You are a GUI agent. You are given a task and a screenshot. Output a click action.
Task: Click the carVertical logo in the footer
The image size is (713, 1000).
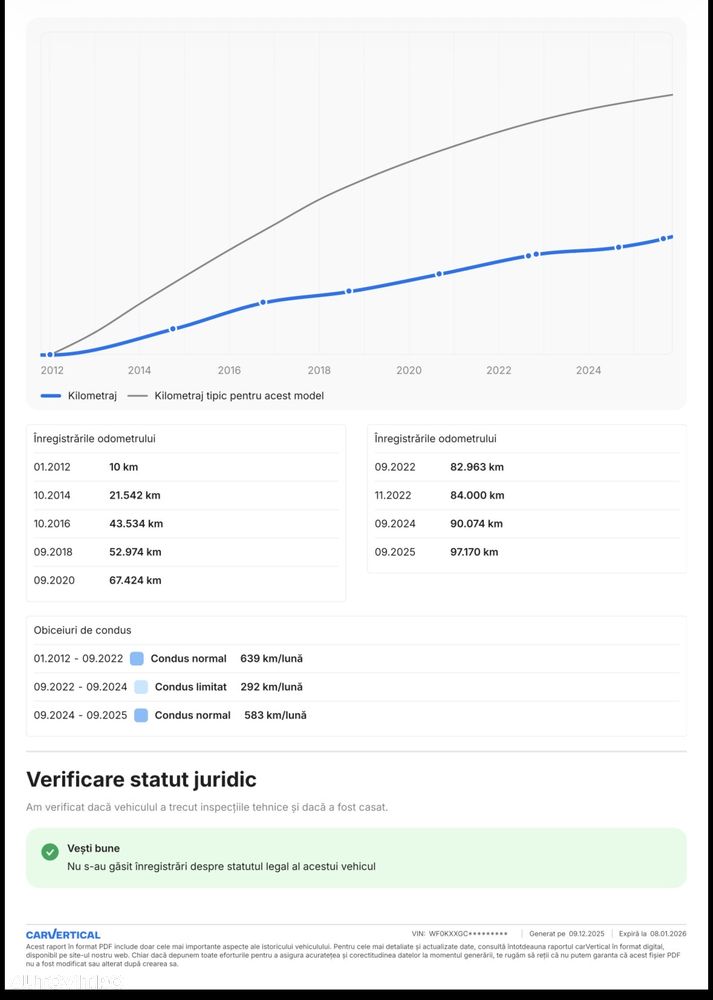coord(63,934)
